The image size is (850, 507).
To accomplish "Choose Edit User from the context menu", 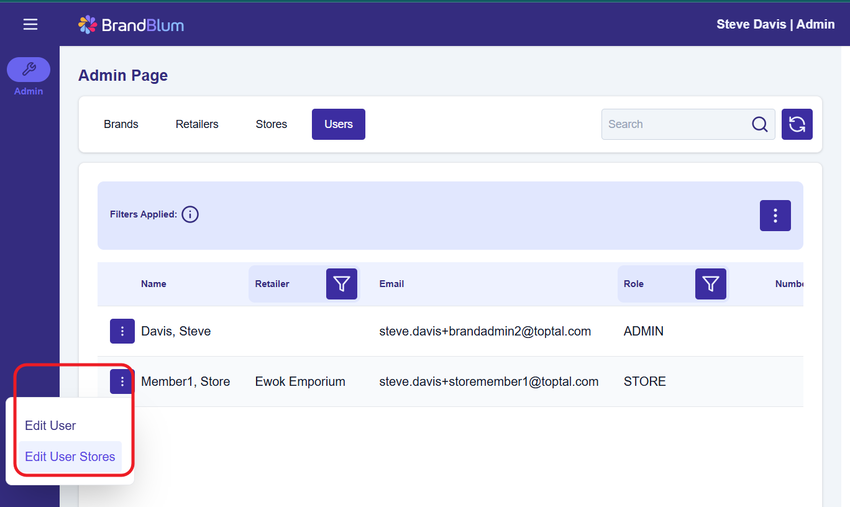I will [51, 426].
